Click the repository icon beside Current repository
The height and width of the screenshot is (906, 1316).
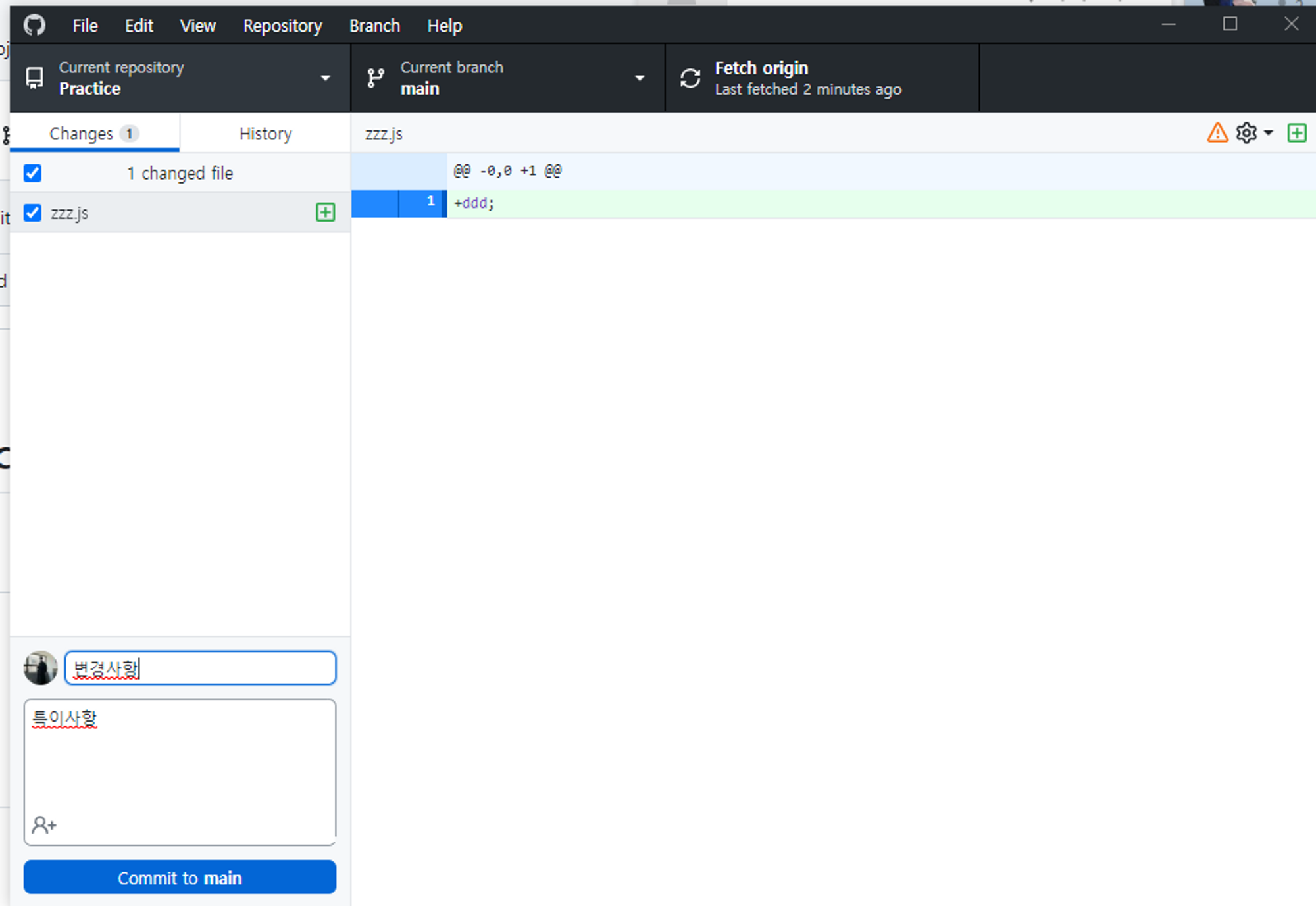[34, 78]
